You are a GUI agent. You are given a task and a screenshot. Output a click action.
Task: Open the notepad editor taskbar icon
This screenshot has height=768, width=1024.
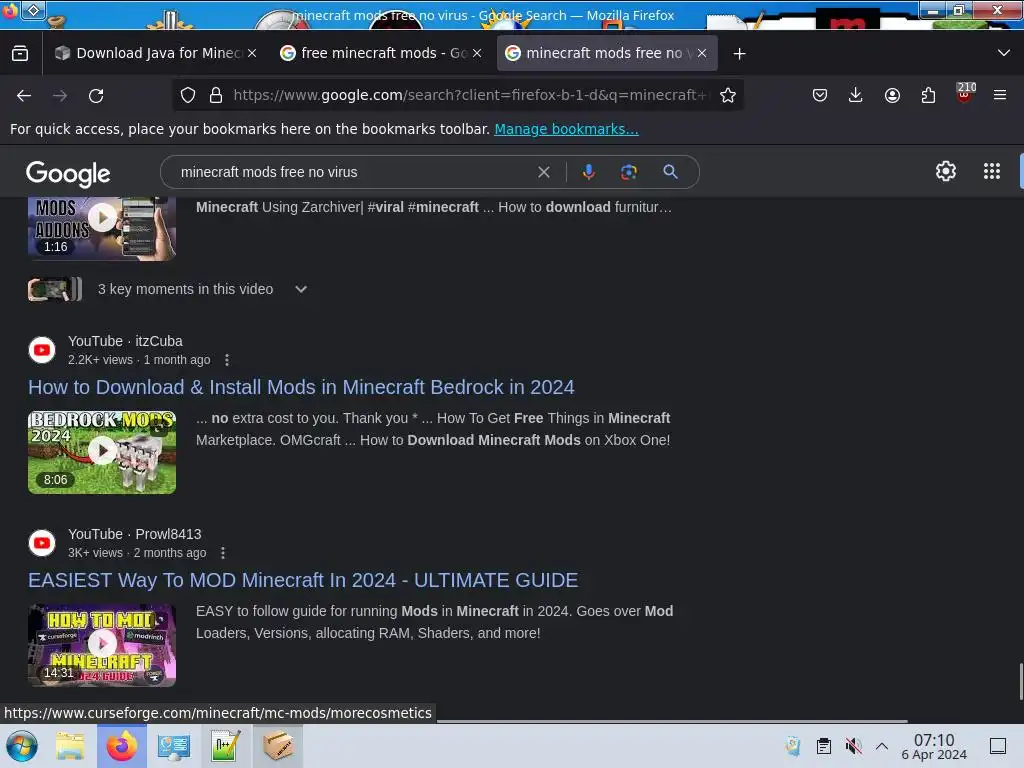pos(226,746)
